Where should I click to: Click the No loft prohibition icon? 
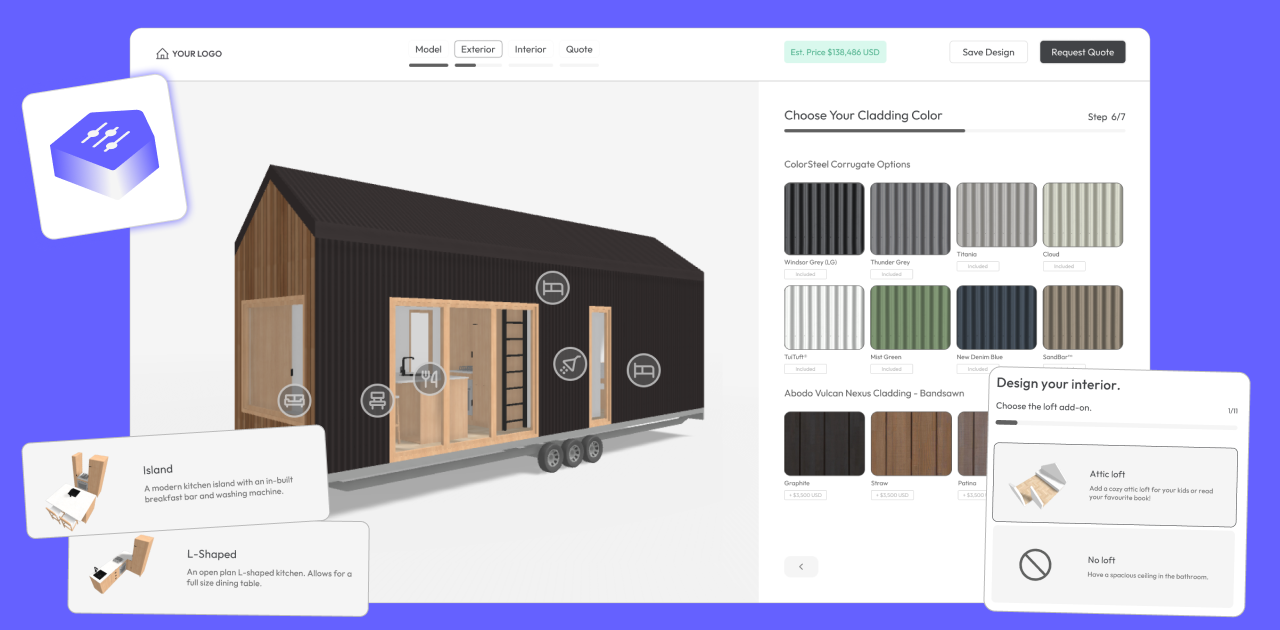point(1035,564)
